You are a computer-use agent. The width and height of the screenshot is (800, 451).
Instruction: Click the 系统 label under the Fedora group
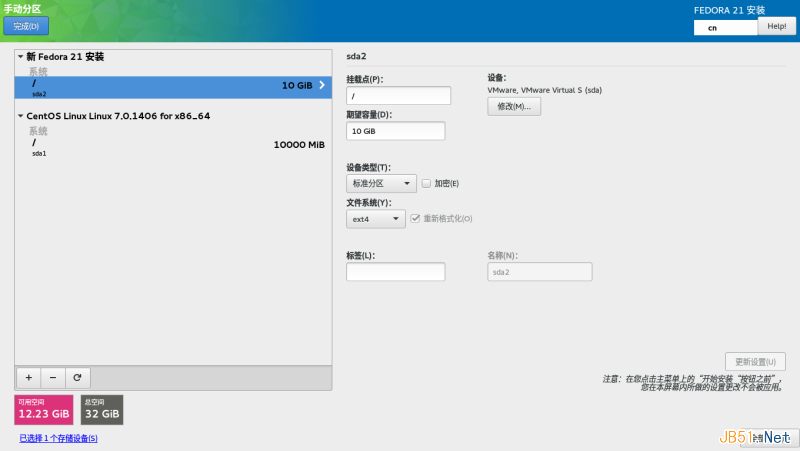click(38, 71)
